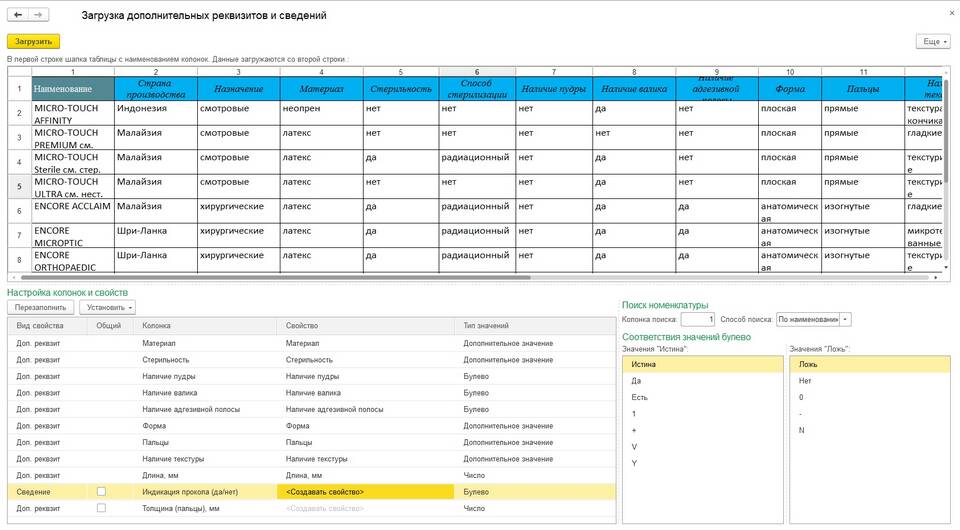Select column 6 header number
Screen dimensions: 960x530
[x=477, y=72]
